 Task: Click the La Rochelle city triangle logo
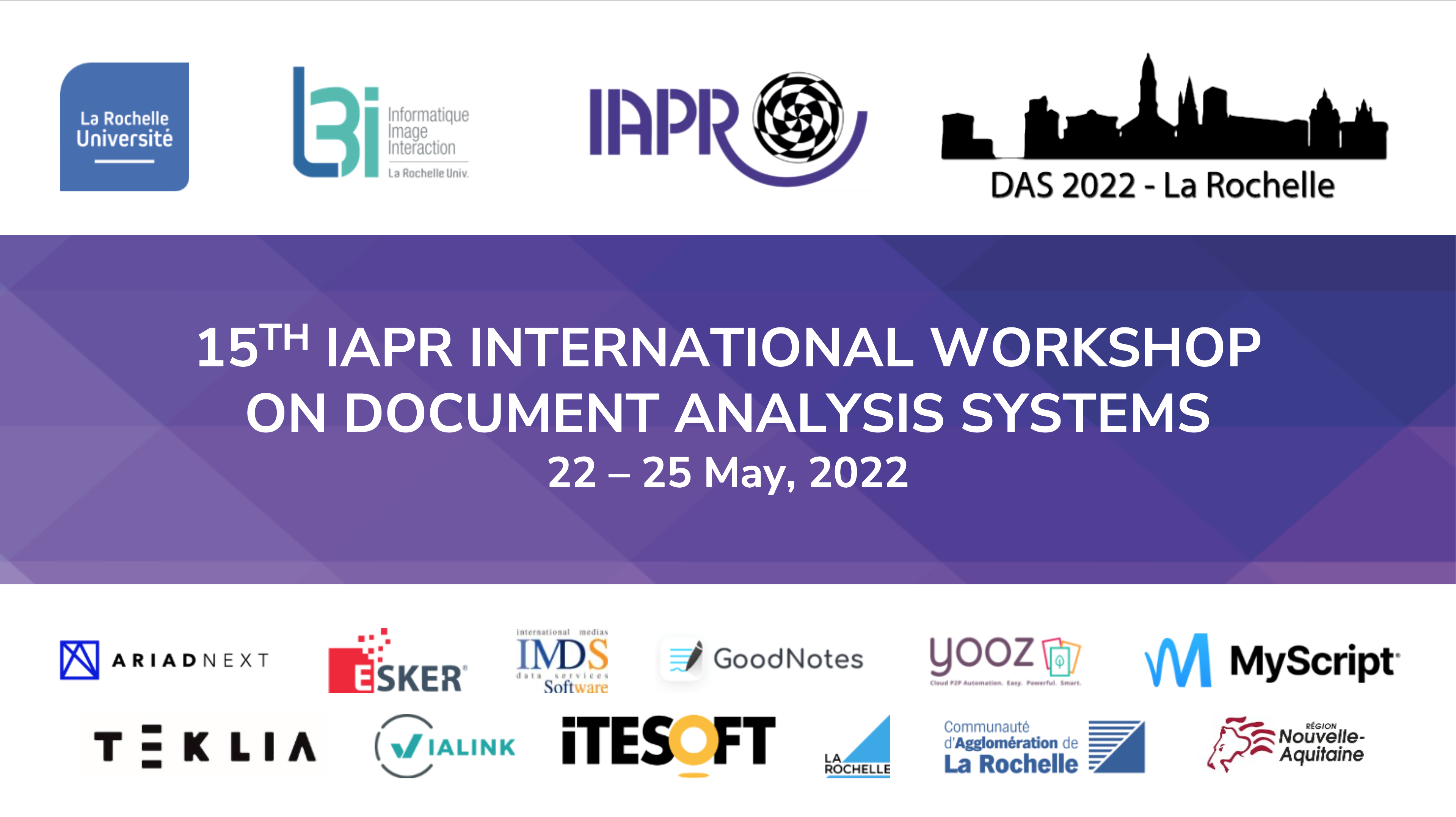[x=857, y=747]
